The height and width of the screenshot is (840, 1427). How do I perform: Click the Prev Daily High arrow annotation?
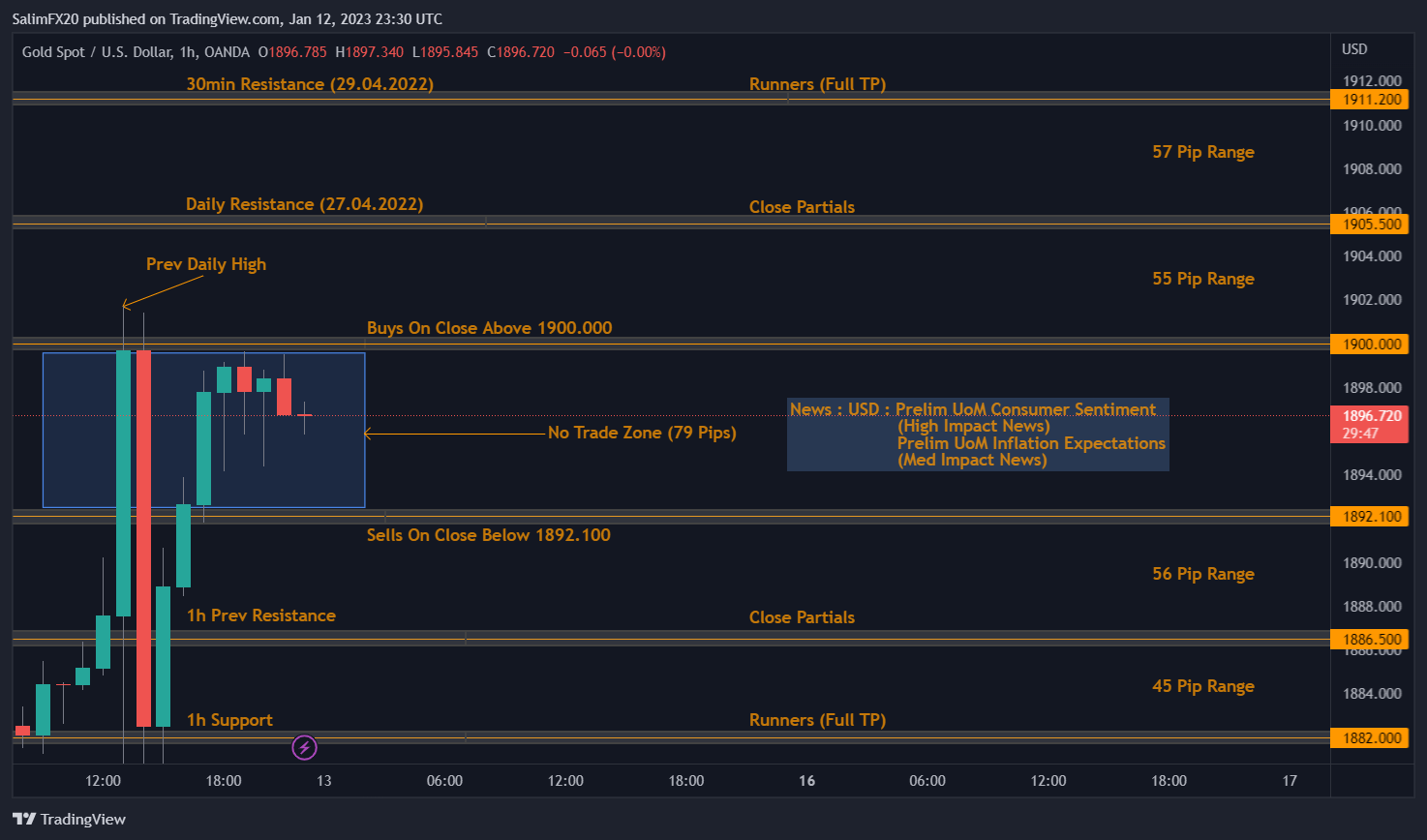[x=205, y=263]
